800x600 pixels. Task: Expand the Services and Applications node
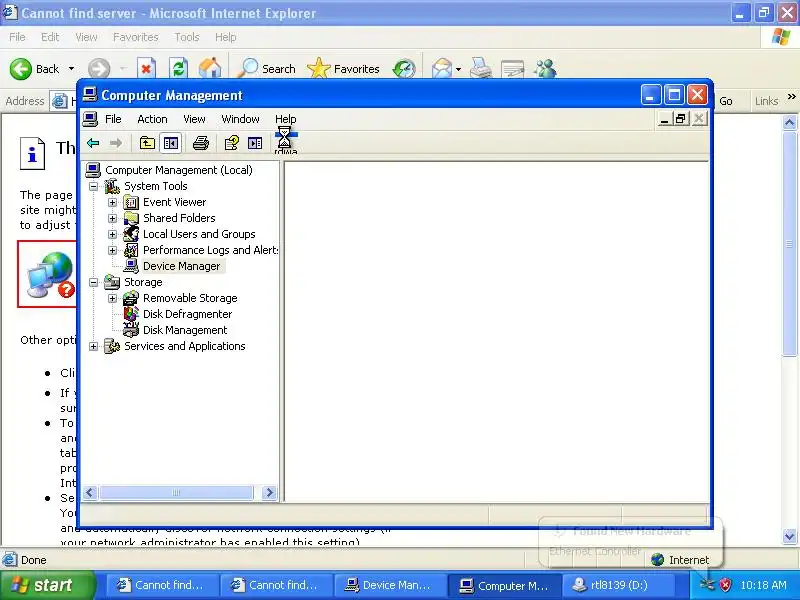[x=93, y=346]
